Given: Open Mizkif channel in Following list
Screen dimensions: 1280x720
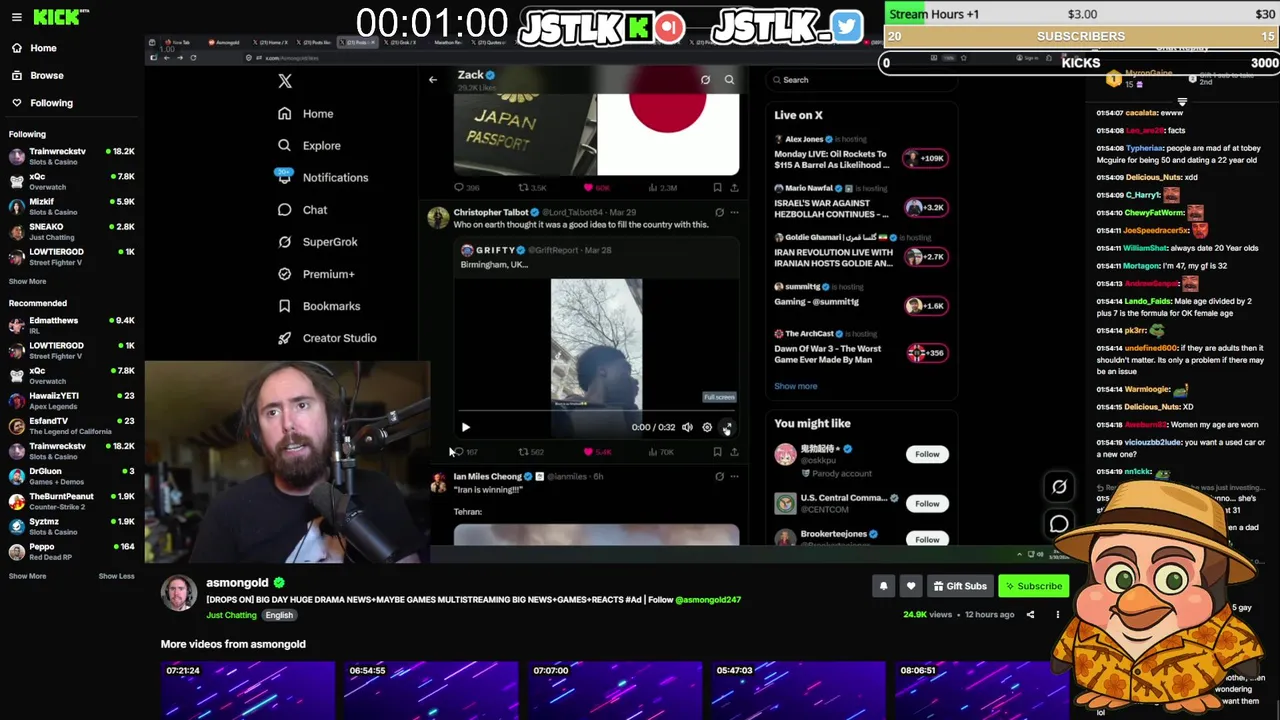Looking at the screenshot, I should (70, 206).
